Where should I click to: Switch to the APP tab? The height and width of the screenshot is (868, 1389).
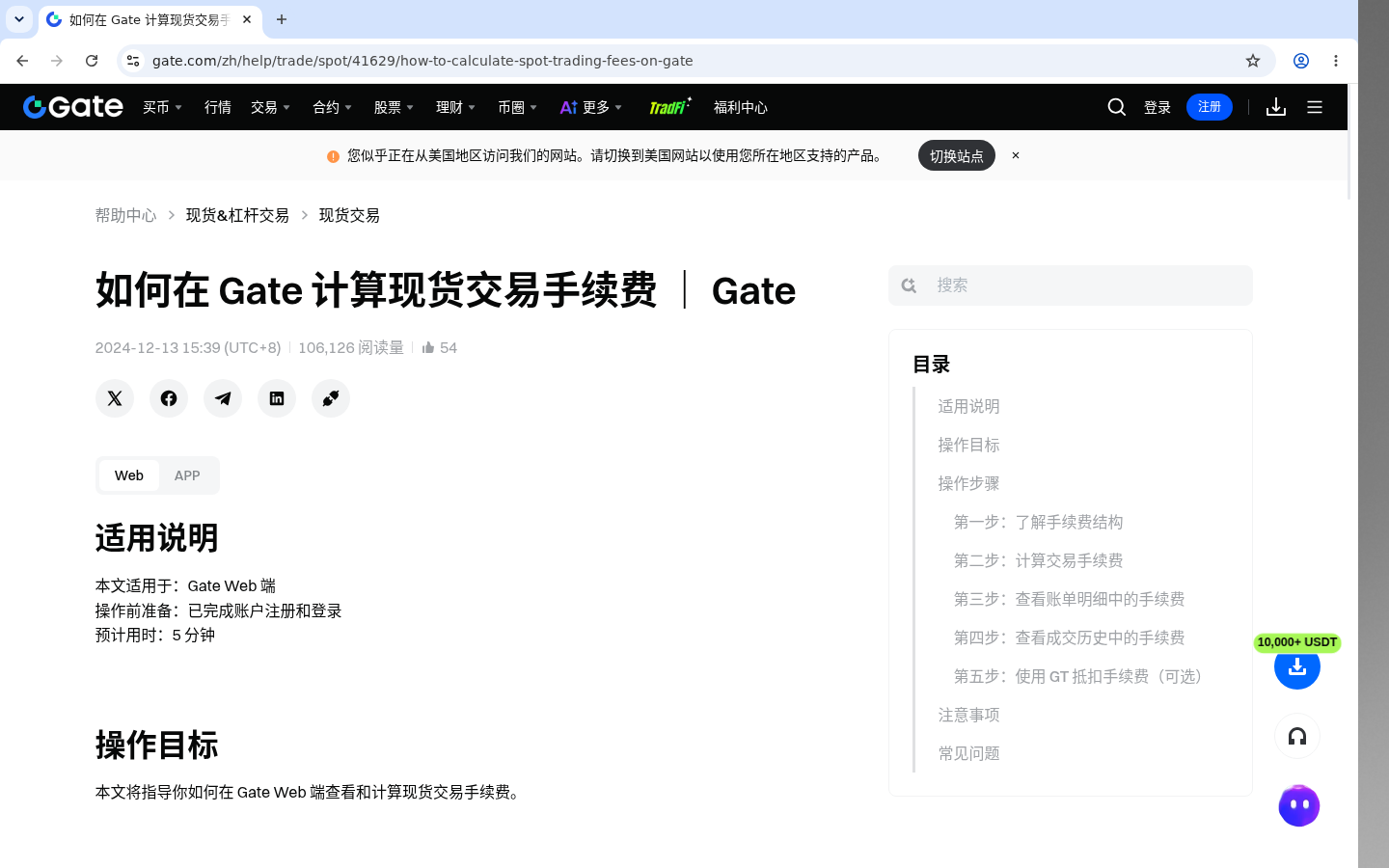(187, 475)
